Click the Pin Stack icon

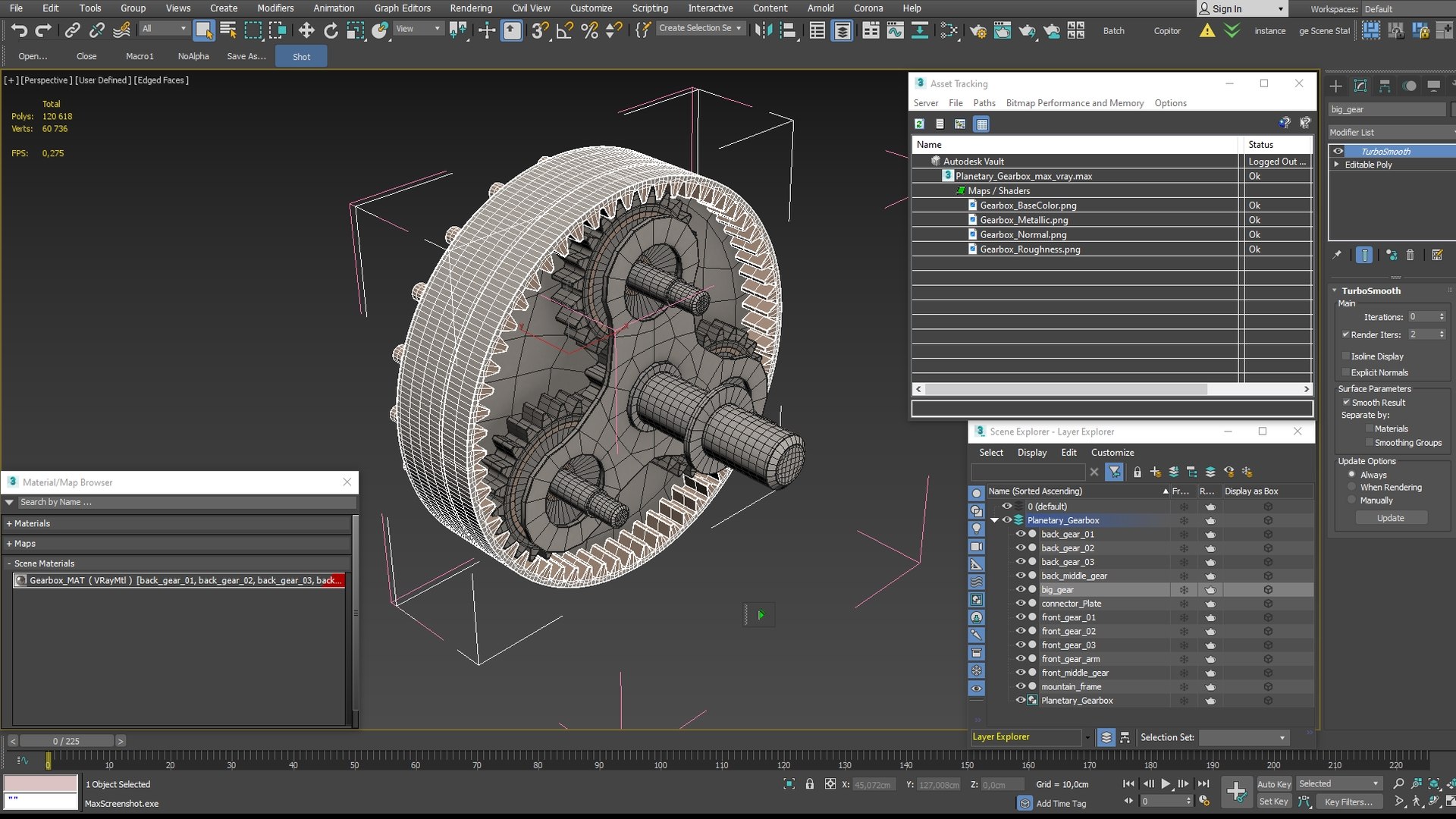coord(1337,255)
